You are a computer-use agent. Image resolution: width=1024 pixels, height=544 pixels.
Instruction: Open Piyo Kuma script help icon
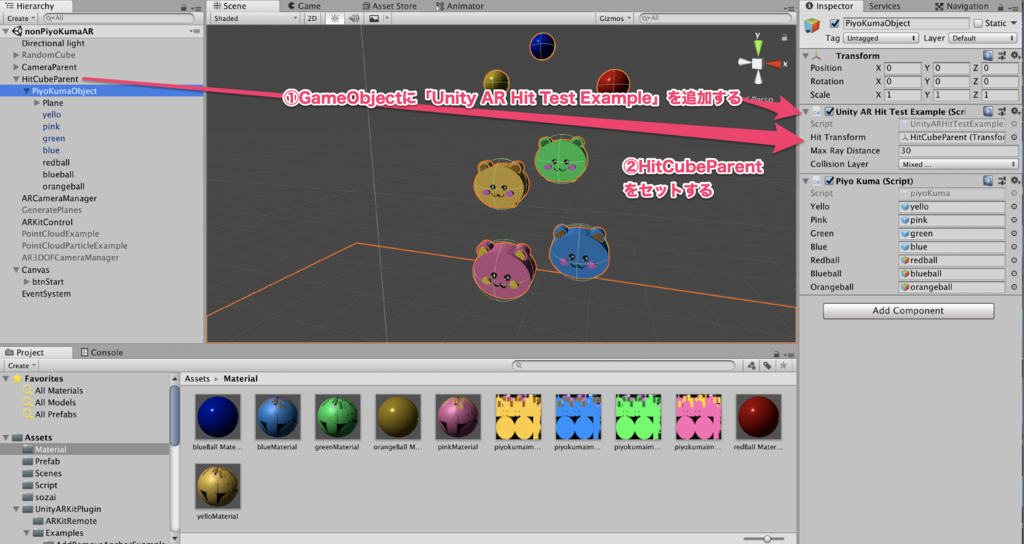(988, 181)
